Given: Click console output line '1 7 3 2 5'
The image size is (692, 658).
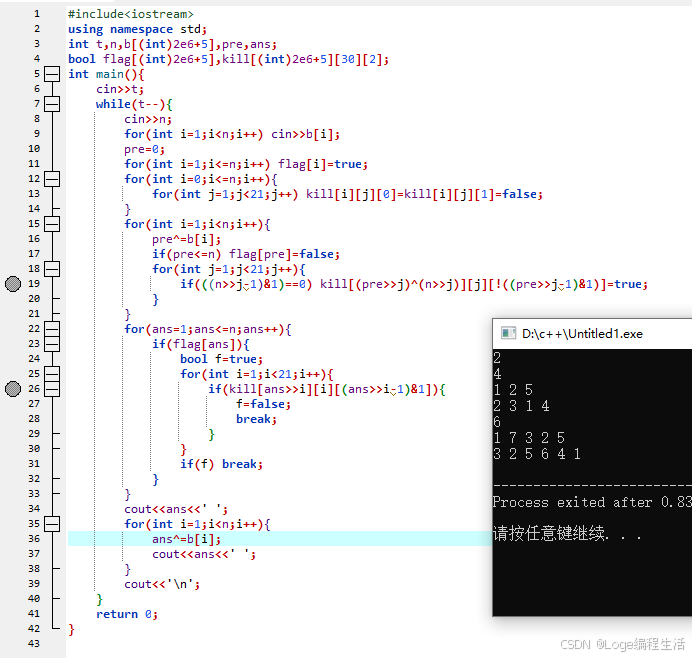Looking at the screenshot, I should (529, 438).
